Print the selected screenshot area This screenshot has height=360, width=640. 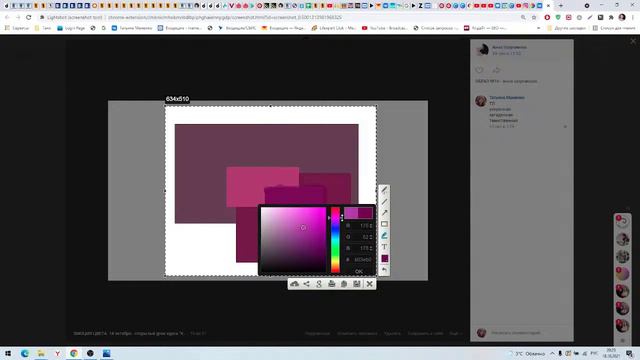coord(331,284)
